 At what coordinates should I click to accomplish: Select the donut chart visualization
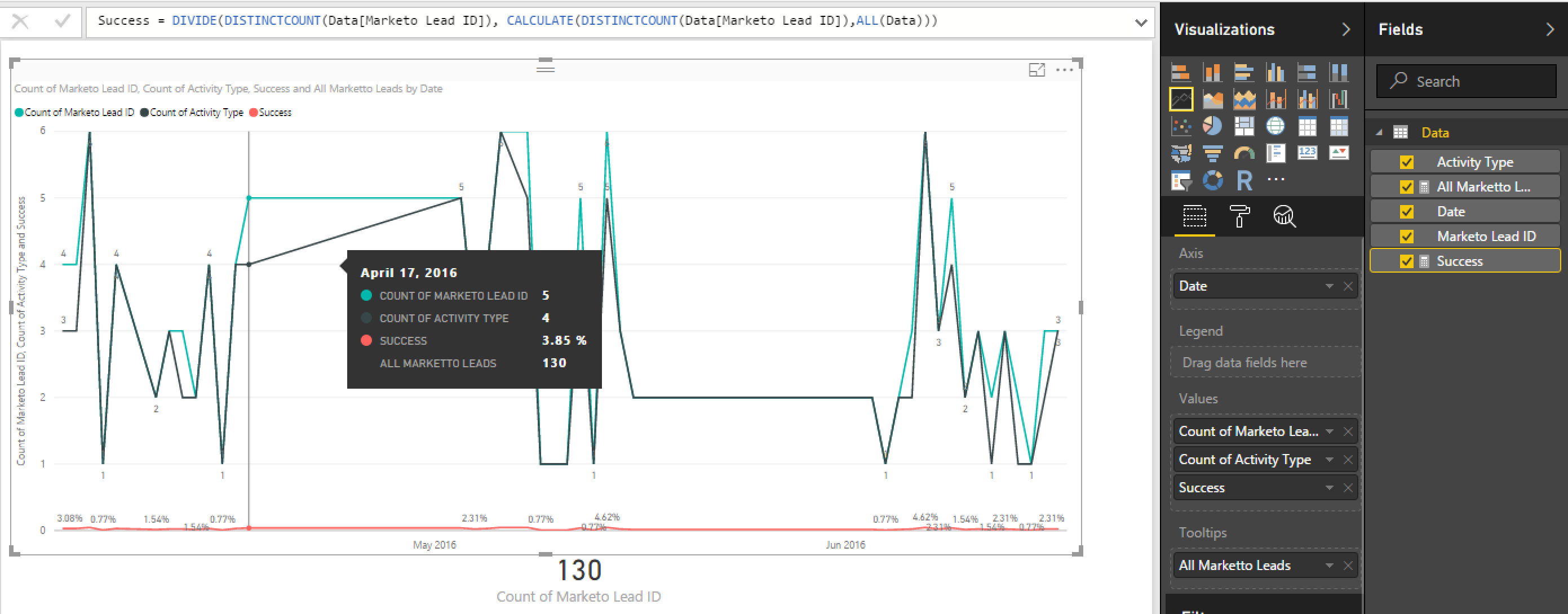(x=1212, y=180)
